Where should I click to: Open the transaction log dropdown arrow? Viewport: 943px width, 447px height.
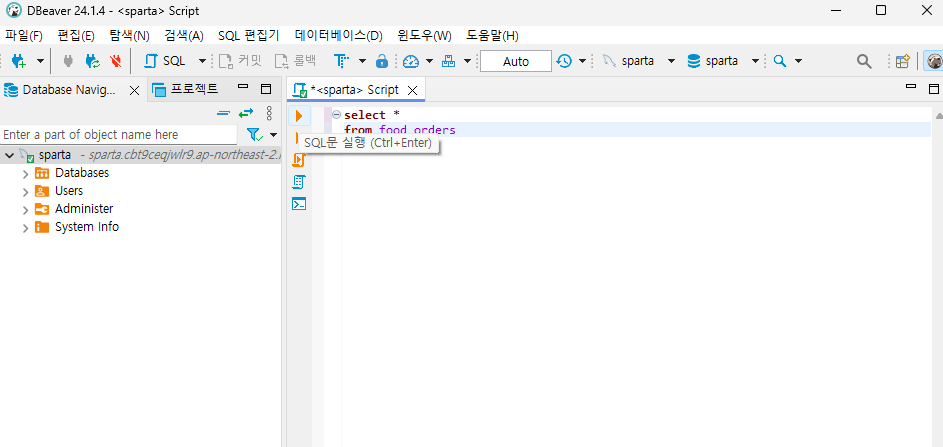pyautogui.click(x=582, y=61)
